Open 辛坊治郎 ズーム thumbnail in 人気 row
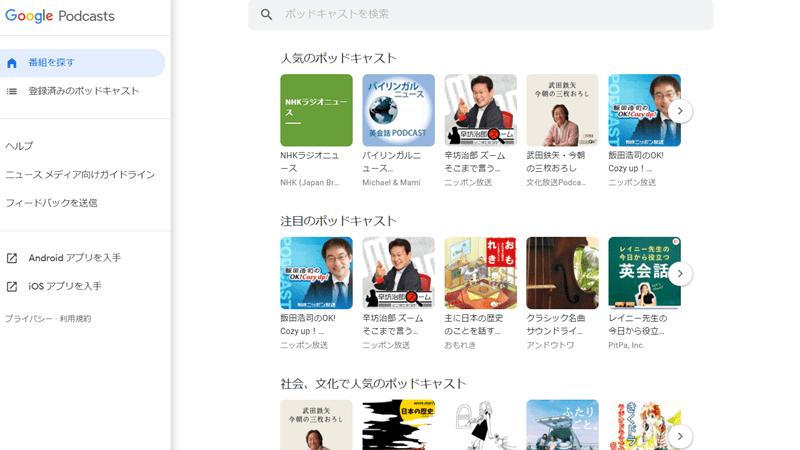This screenshot has height=450, width=800. pyautogui.click(x=481, y=110)
